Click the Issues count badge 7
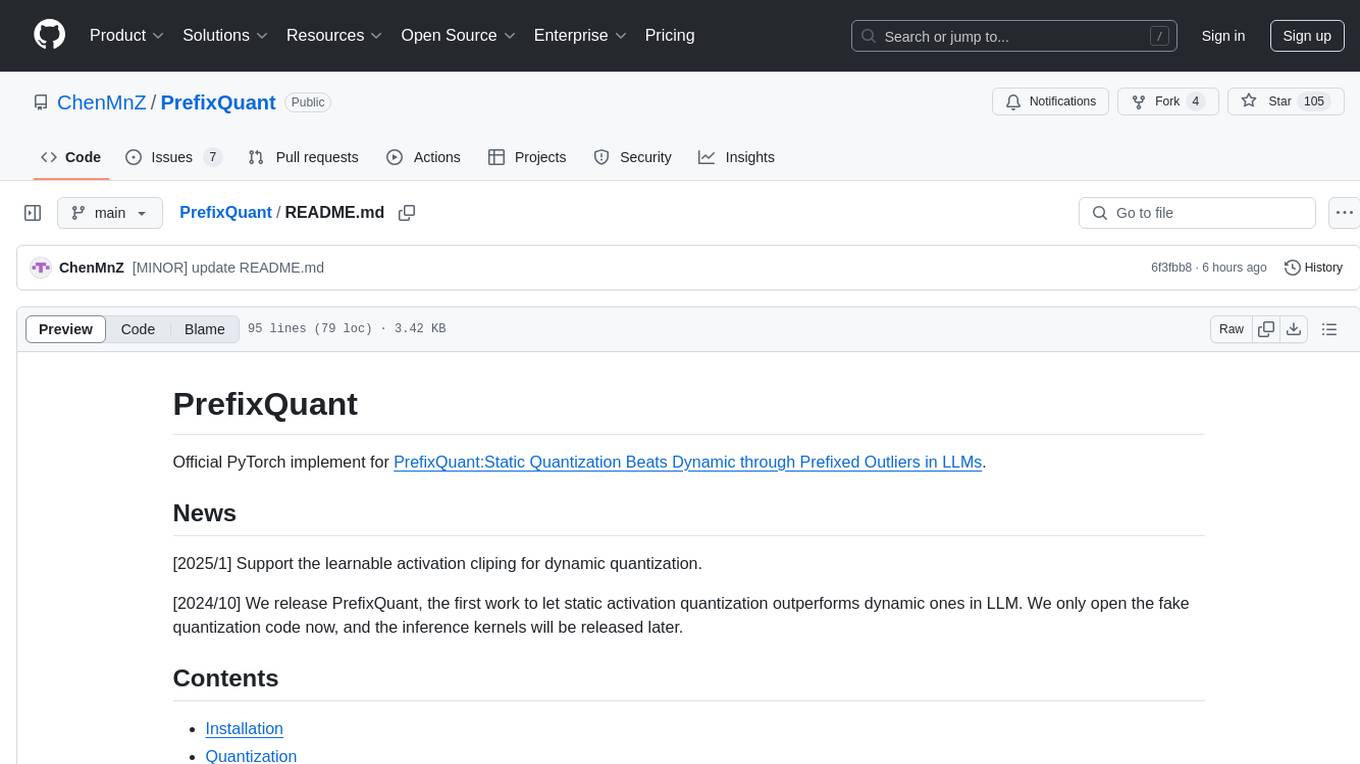 tap(212, 157)
